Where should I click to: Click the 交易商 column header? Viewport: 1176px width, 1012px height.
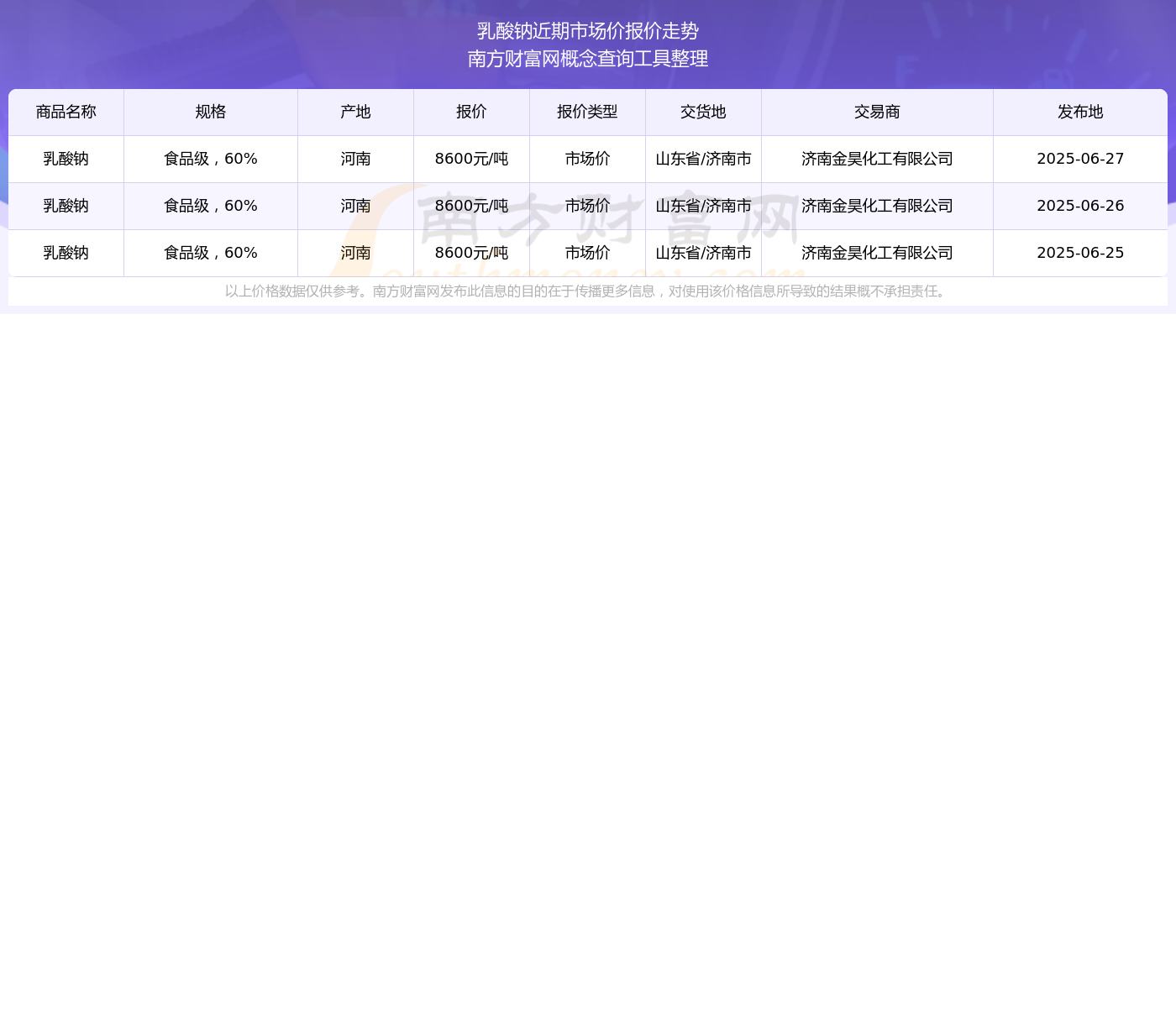[877, 112]
